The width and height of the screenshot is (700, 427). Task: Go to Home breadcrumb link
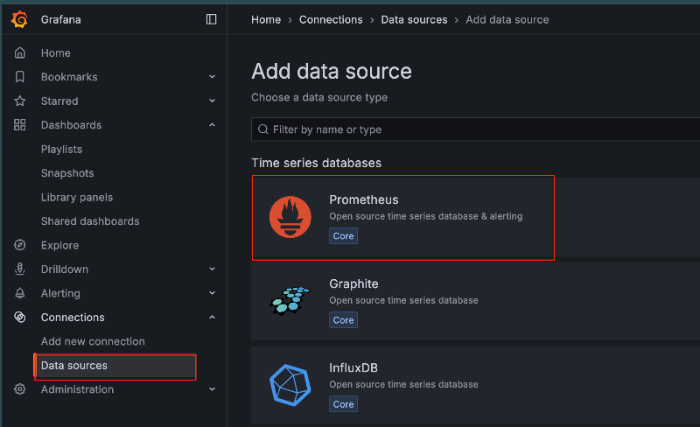(266, 19)
